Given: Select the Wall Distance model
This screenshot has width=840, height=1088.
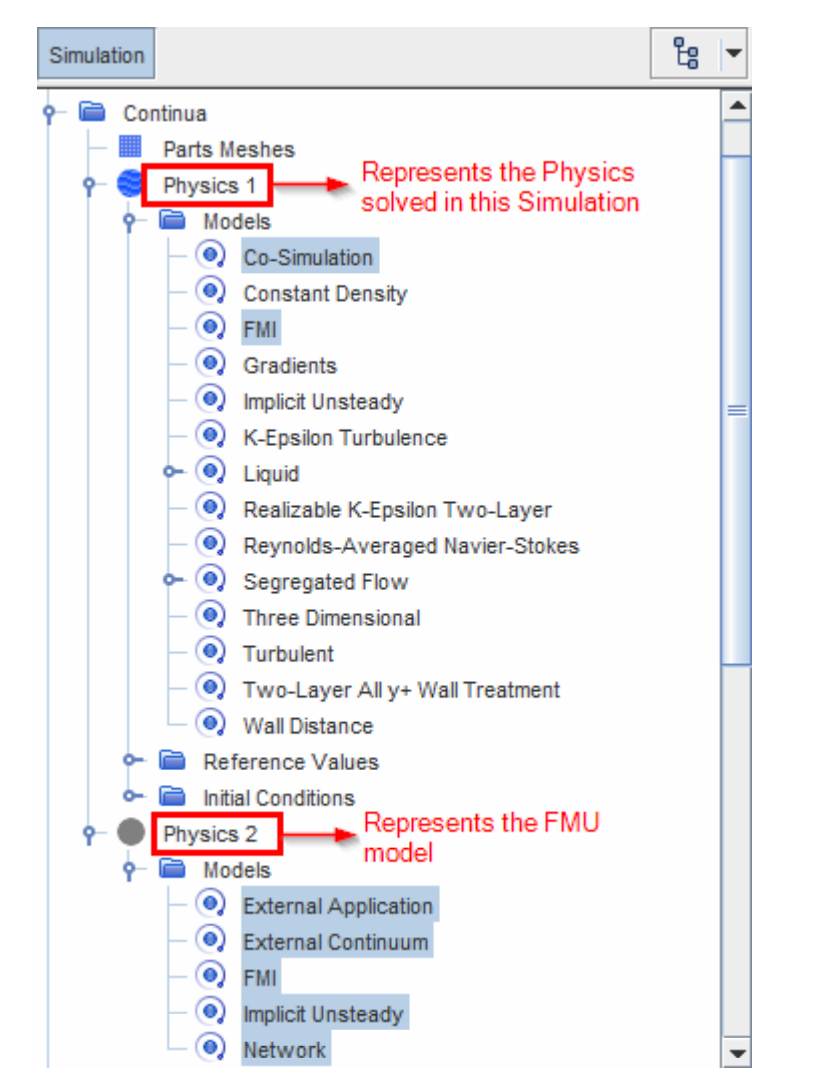Looking at the screenshot, I should click(308, 726).
